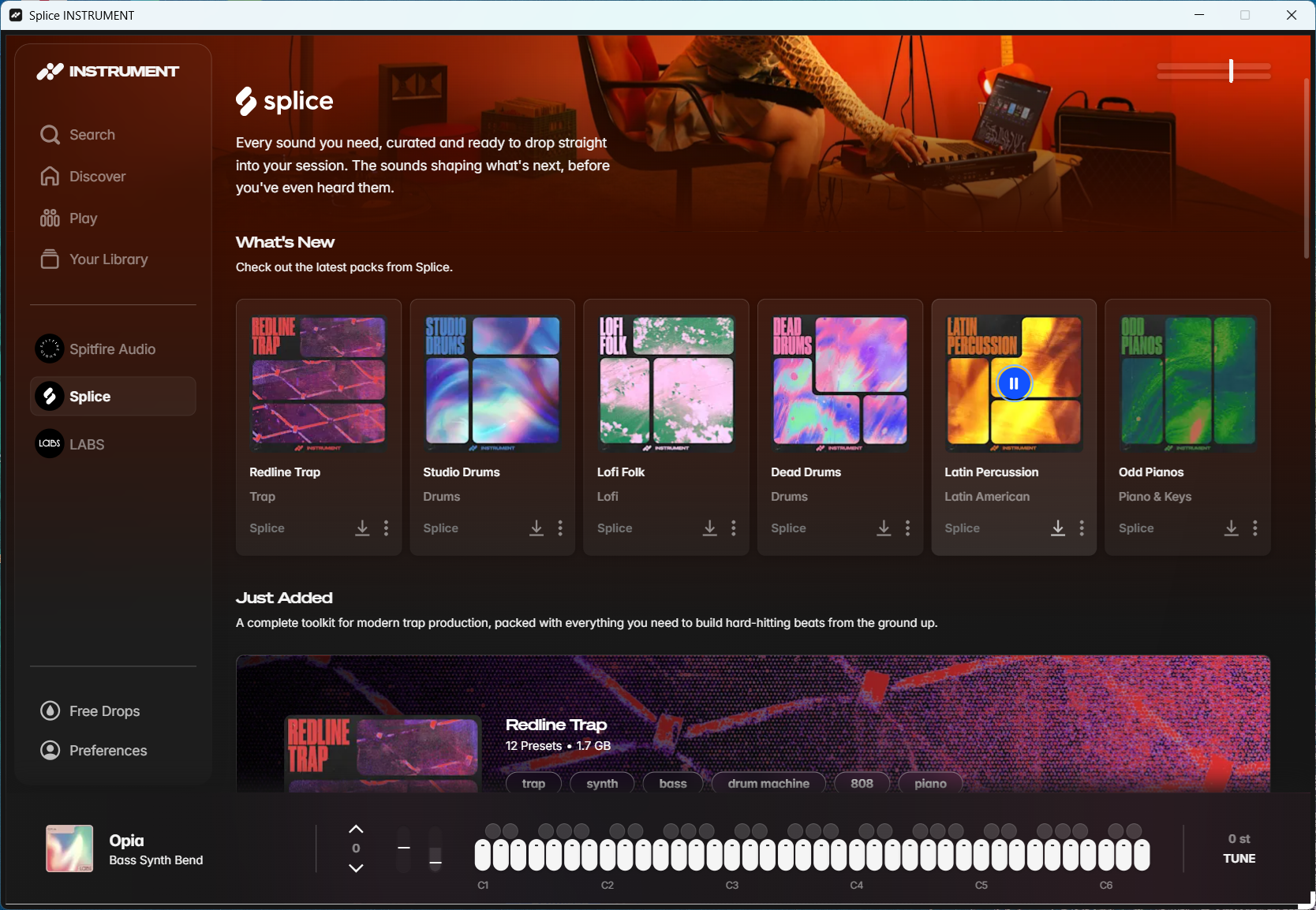
Task: Open more options for Studio Drums
Action: pyautogui.click(x=560, y=528)
